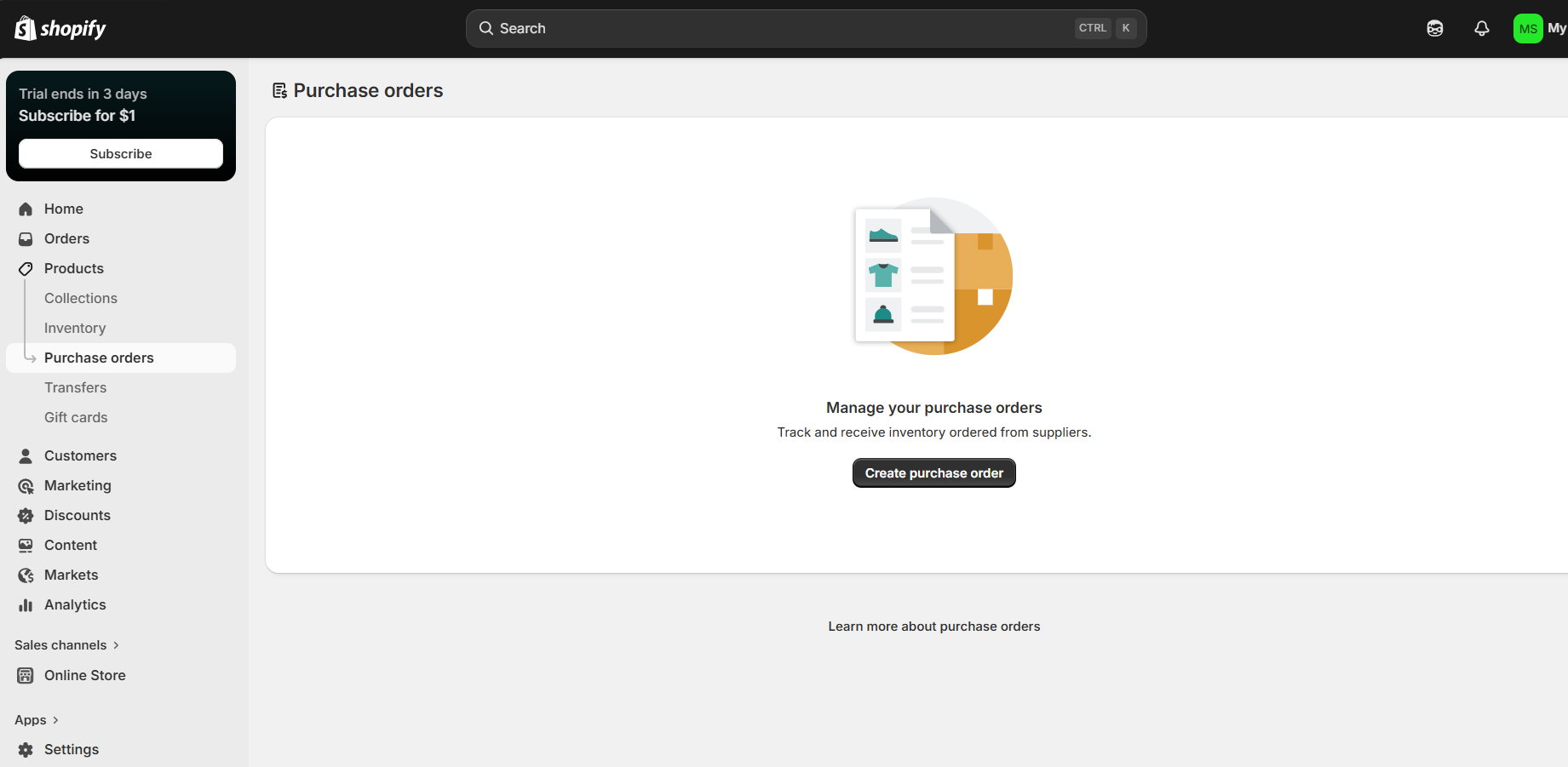Screen dimensions: 1568x767
Task: Focus the Search input field
Action: [807, 28]
